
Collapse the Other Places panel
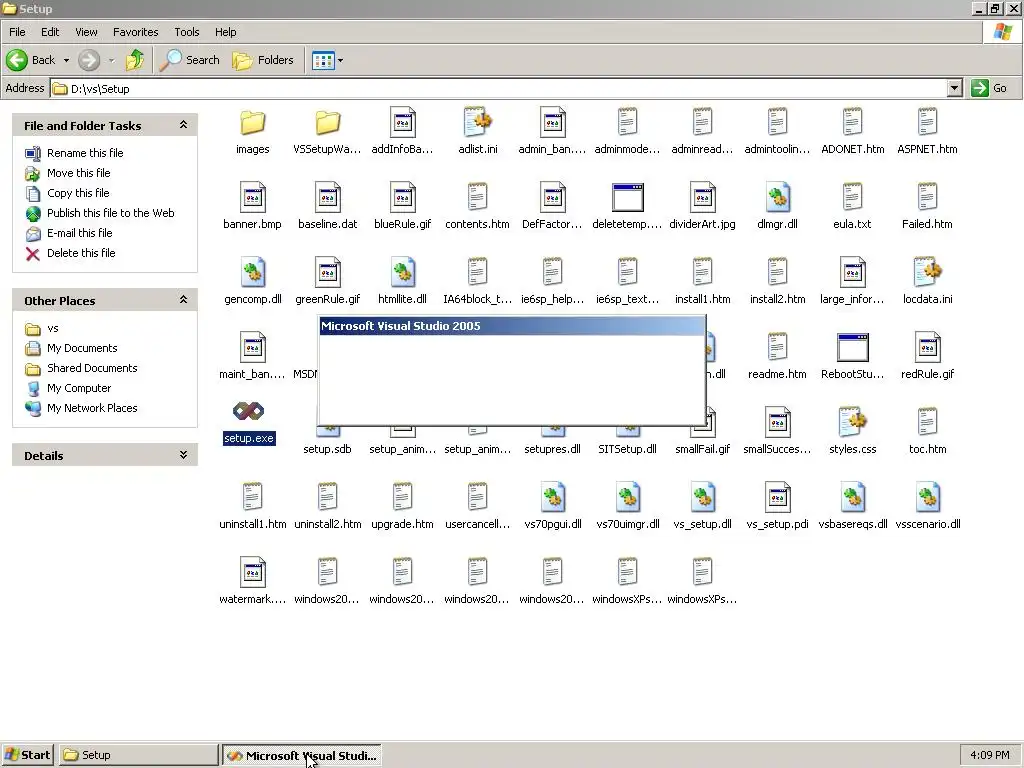coord(184,300)
